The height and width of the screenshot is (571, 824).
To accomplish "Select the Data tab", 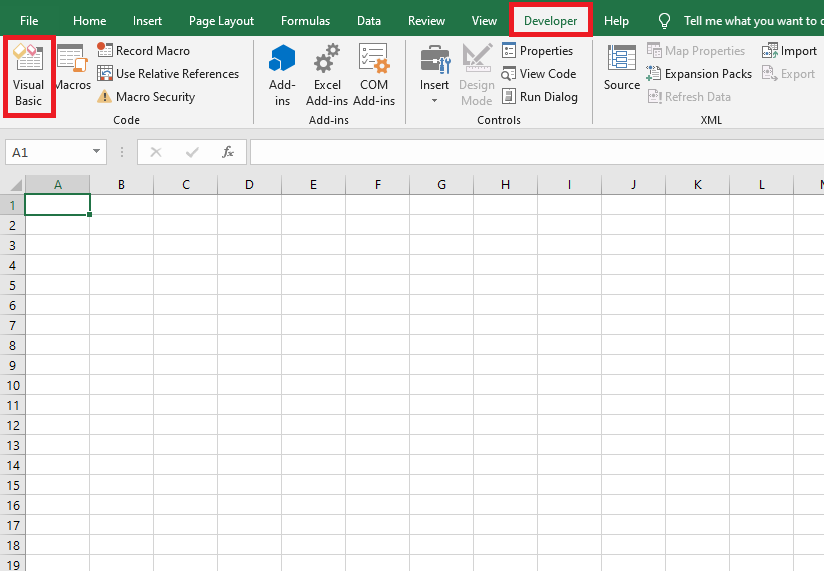I will click(x=369, y=20).
